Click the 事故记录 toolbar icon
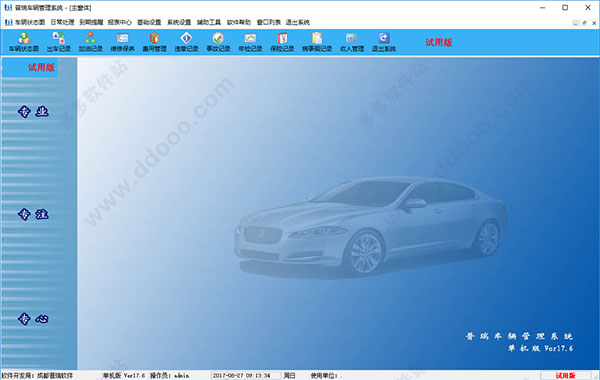The image size is (600, 380). click(218, 42)
